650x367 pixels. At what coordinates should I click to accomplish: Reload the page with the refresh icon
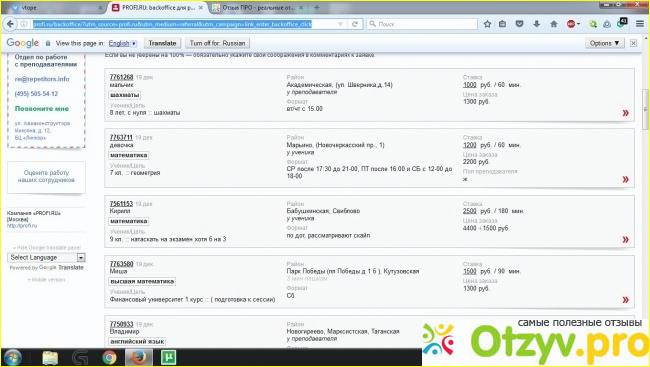coord(355,24)
